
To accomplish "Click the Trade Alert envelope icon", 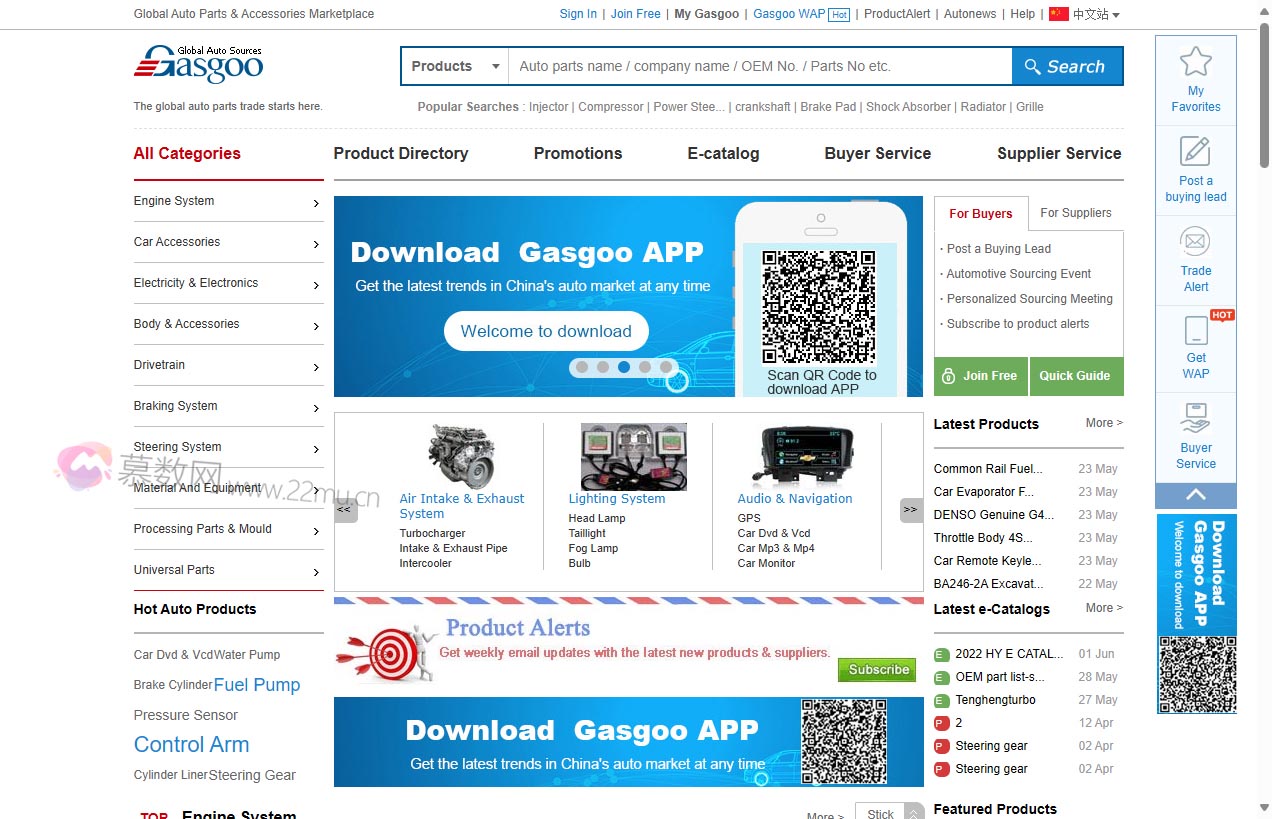I will click(x=1195, y=242).
